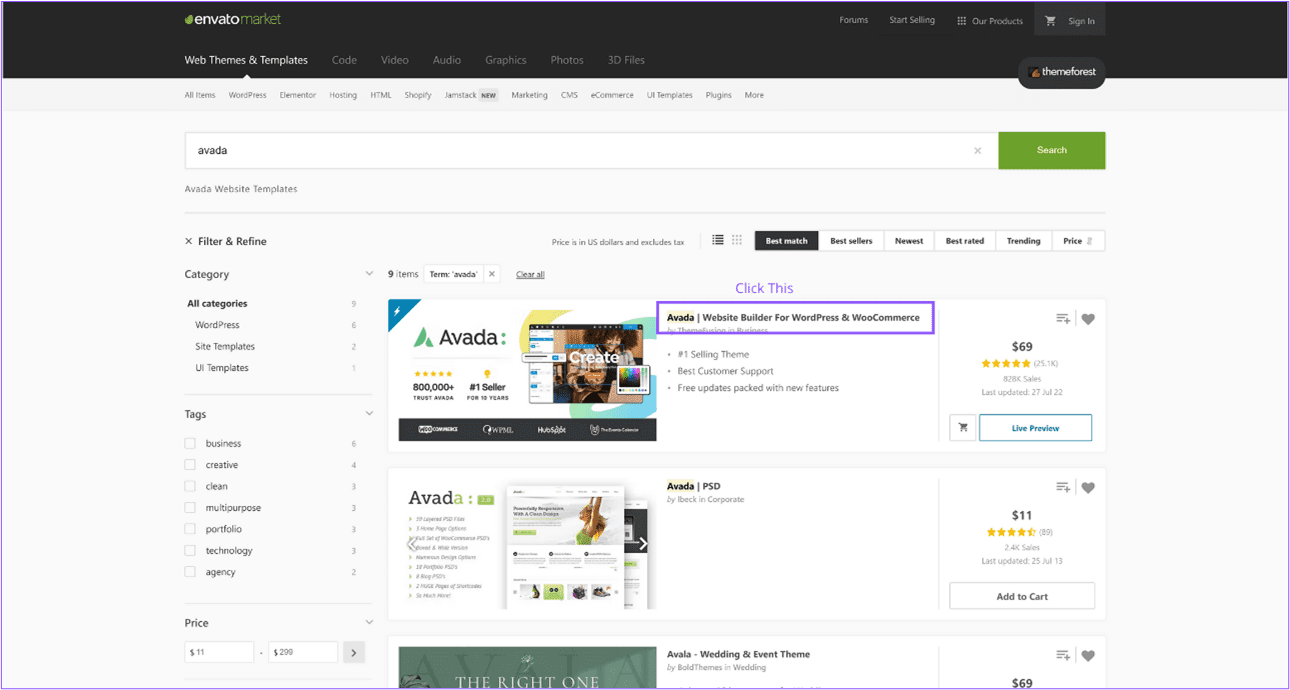Open the ThemeForest badge
1290x690 pixels.
[1062, 72]
